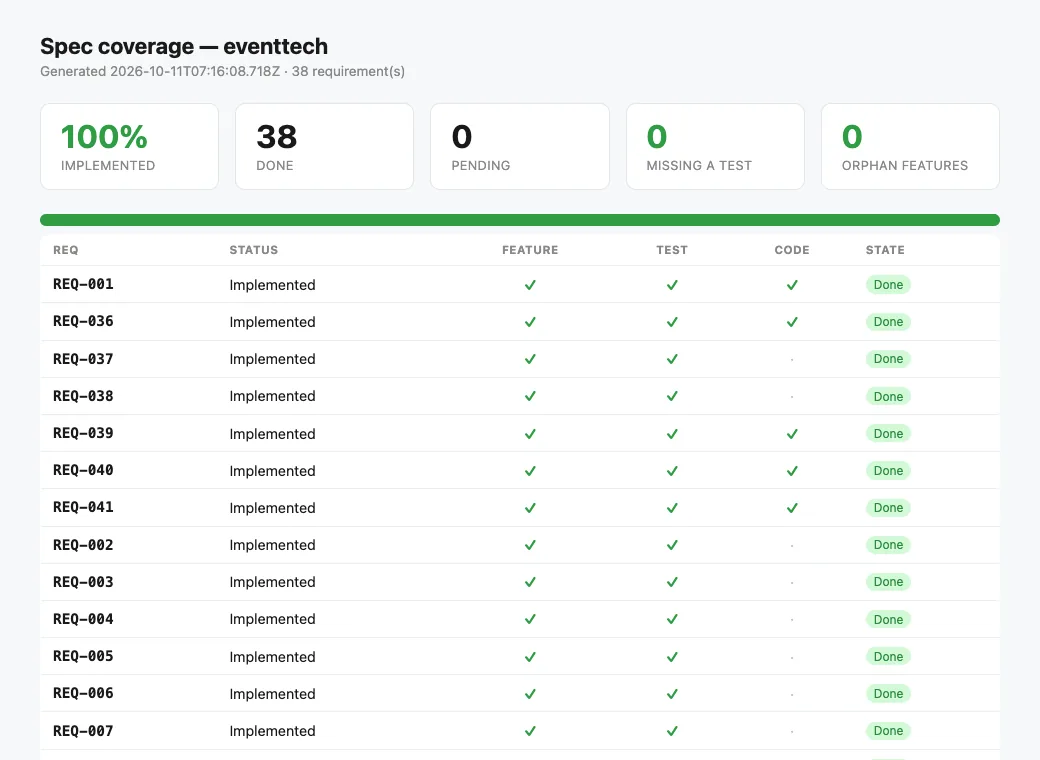This screenshot has width=1040, height=760.
Task: Click the feature checkmark for REQ-037
Action: (530, 359)
